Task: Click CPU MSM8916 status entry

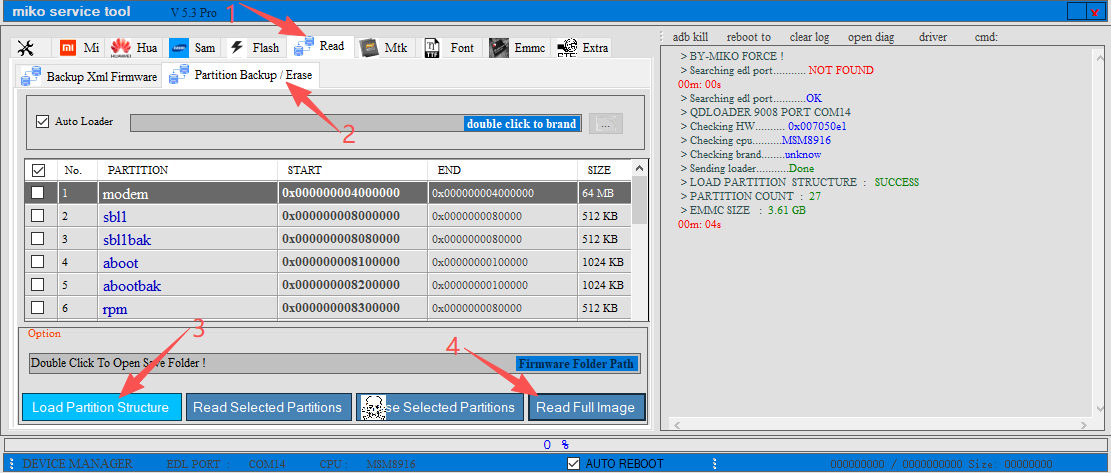Action: (x=367, y=465)
